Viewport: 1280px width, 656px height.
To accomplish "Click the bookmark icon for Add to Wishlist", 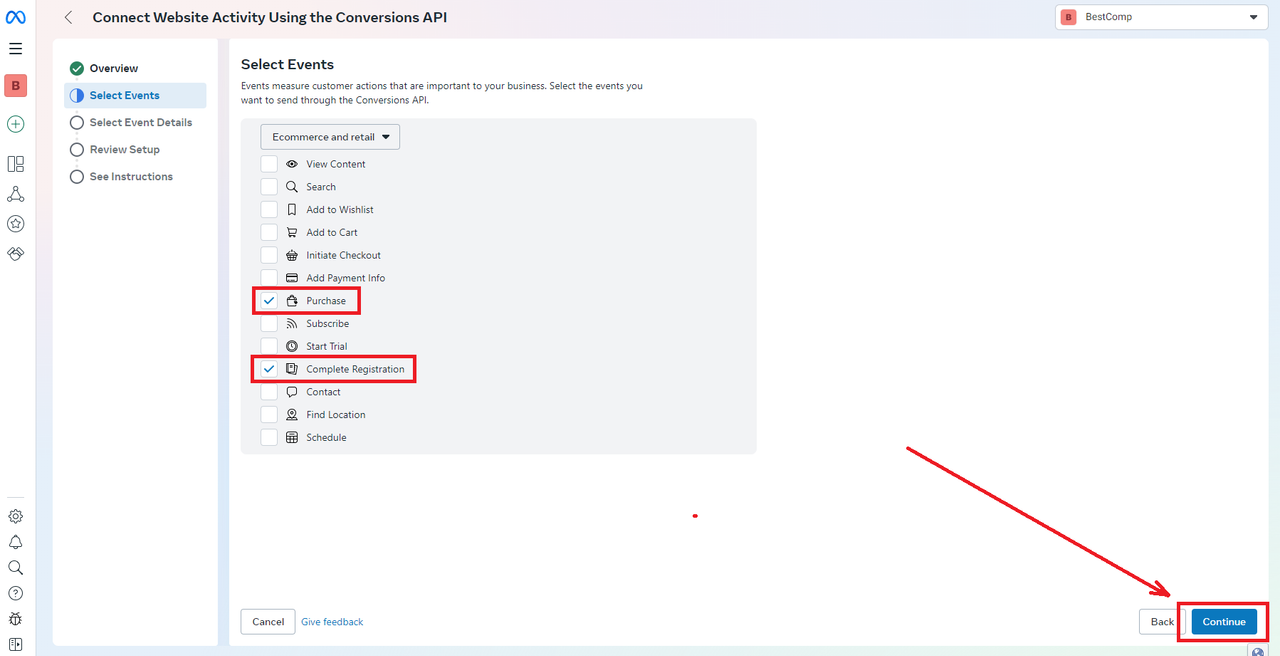I will click(x=292, y=210).
